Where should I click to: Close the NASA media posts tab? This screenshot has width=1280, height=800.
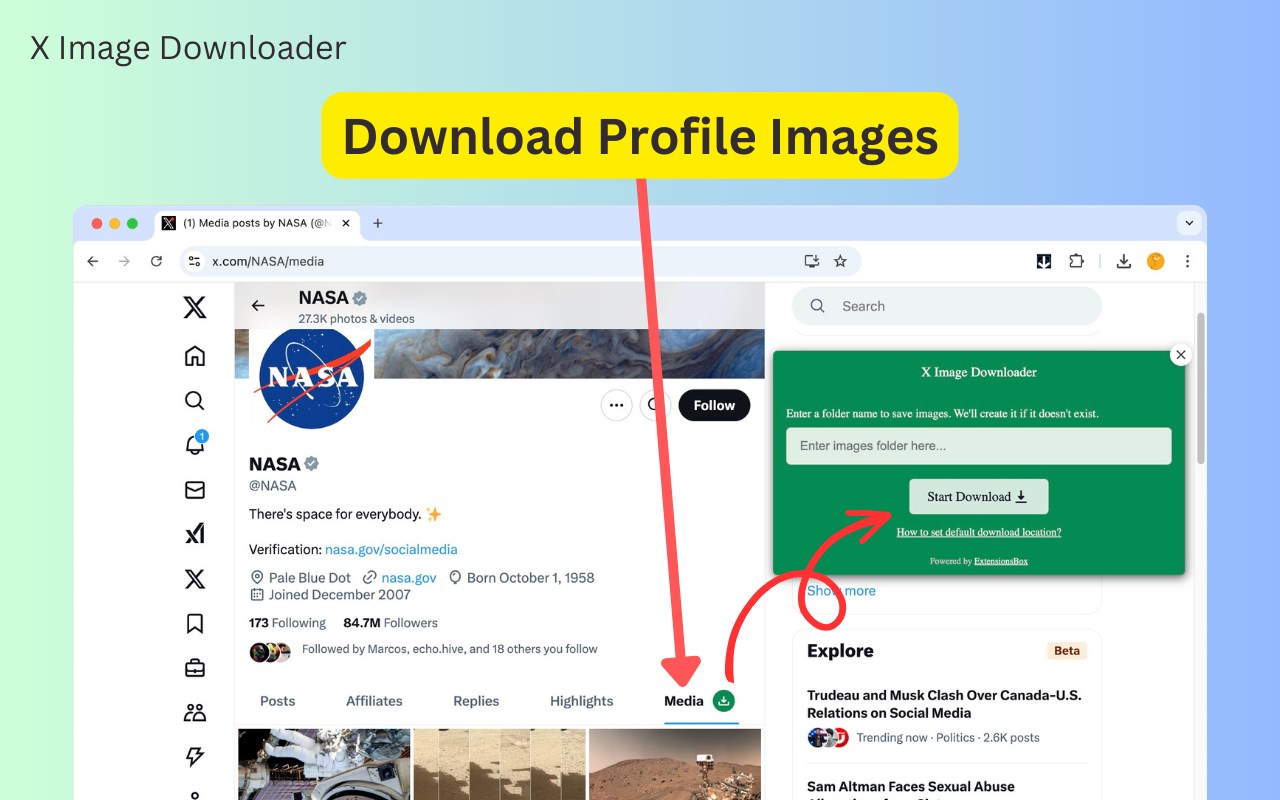tap(346, 223)
